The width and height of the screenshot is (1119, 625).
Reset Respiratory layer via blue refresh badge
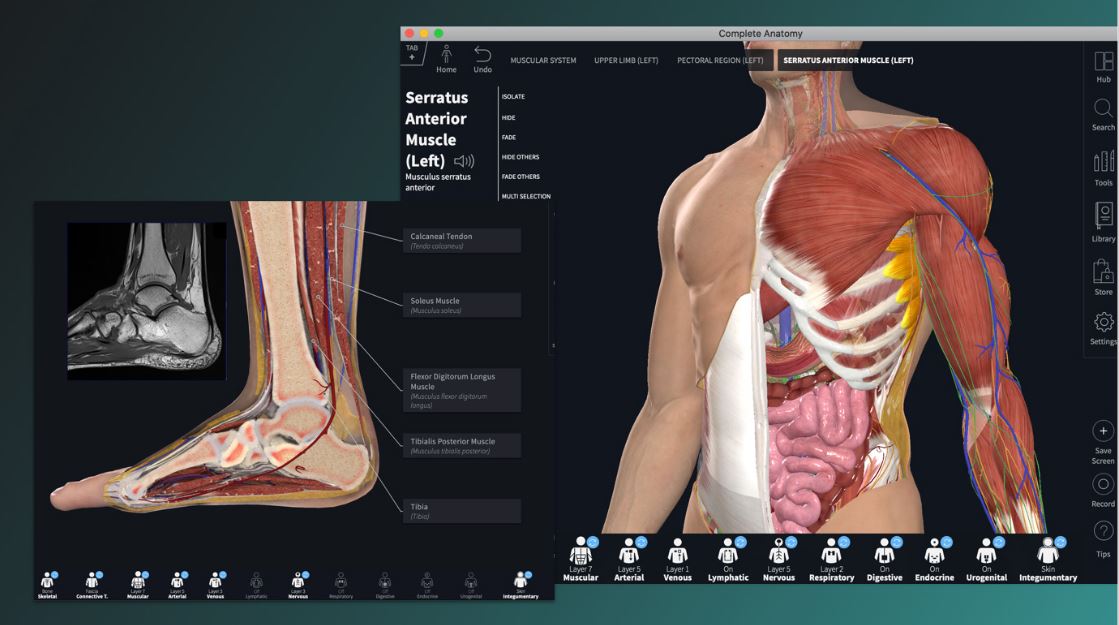tap(844, 542)
